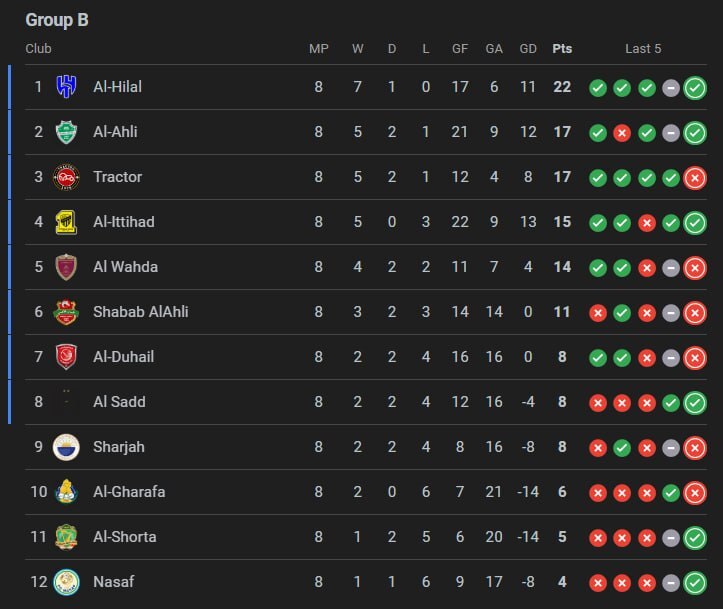Click the Last 5 column header

[x=643, y=49]
